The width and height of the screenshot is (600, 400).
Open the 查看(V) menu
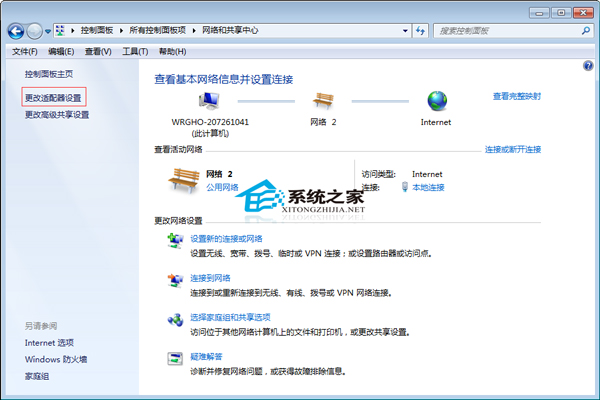click(98, 52)
